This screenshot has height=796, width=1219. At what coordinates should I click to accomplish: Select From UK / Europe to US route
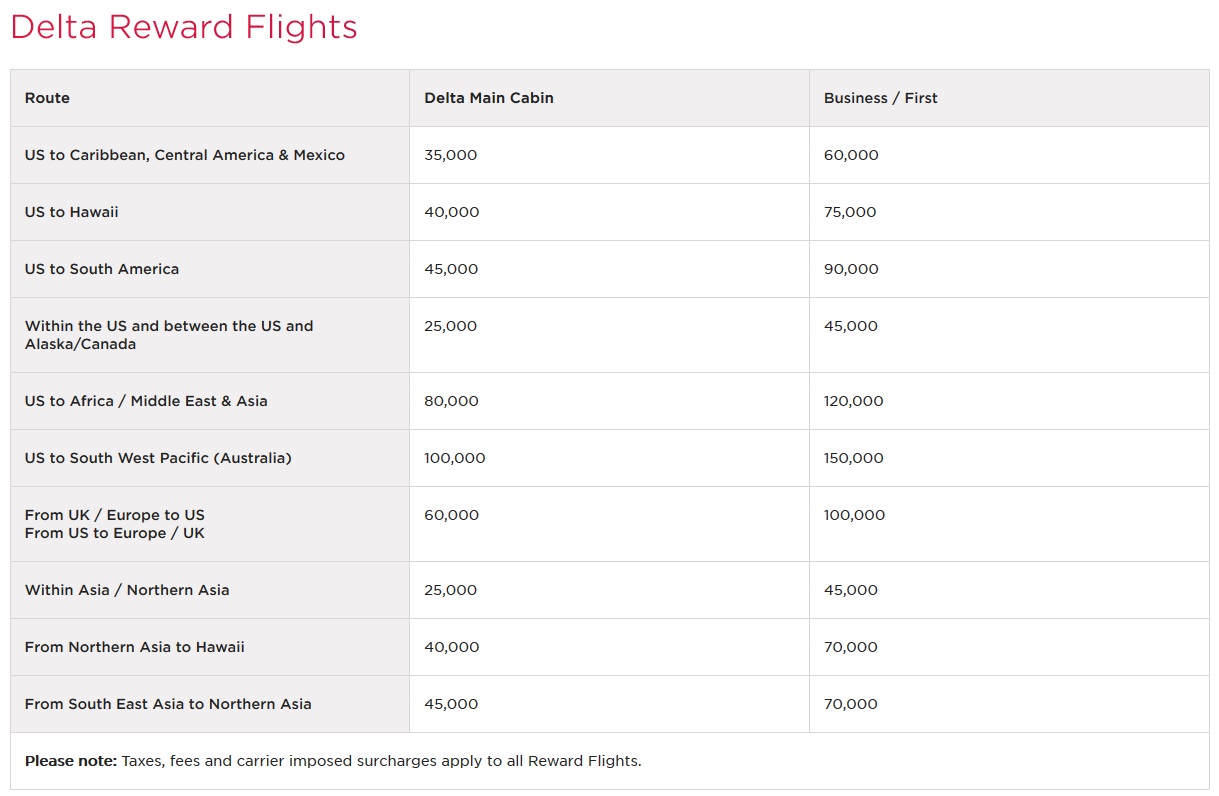tap(114, 515)
